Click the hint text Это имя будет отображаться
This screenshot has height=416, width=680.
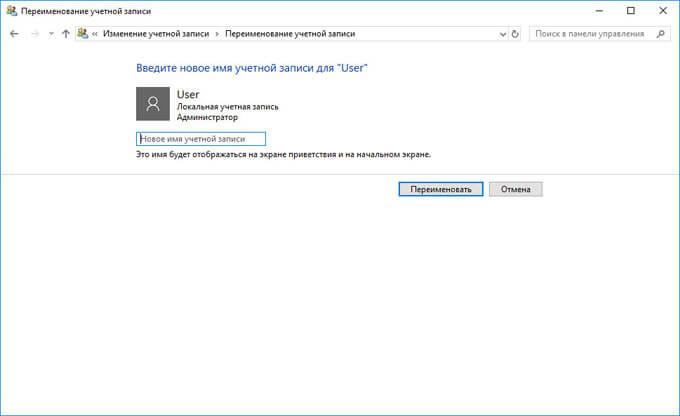coord(284,154)
